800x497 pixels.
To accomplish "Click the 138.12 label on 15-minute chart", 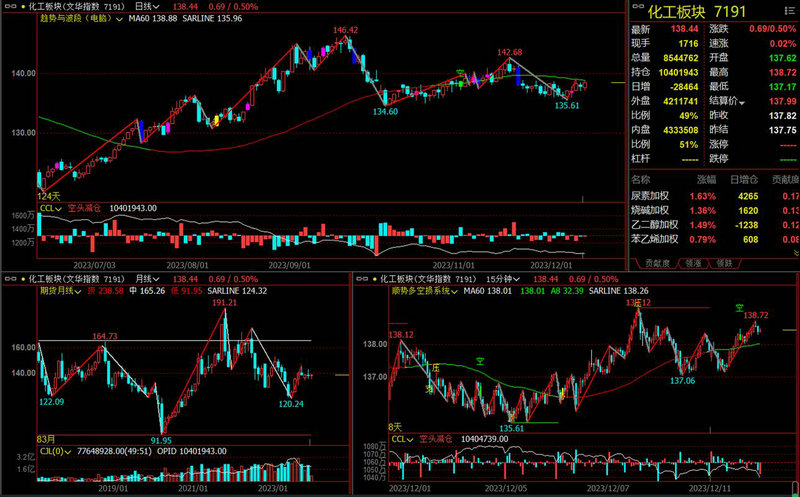I will coord(401,335).
